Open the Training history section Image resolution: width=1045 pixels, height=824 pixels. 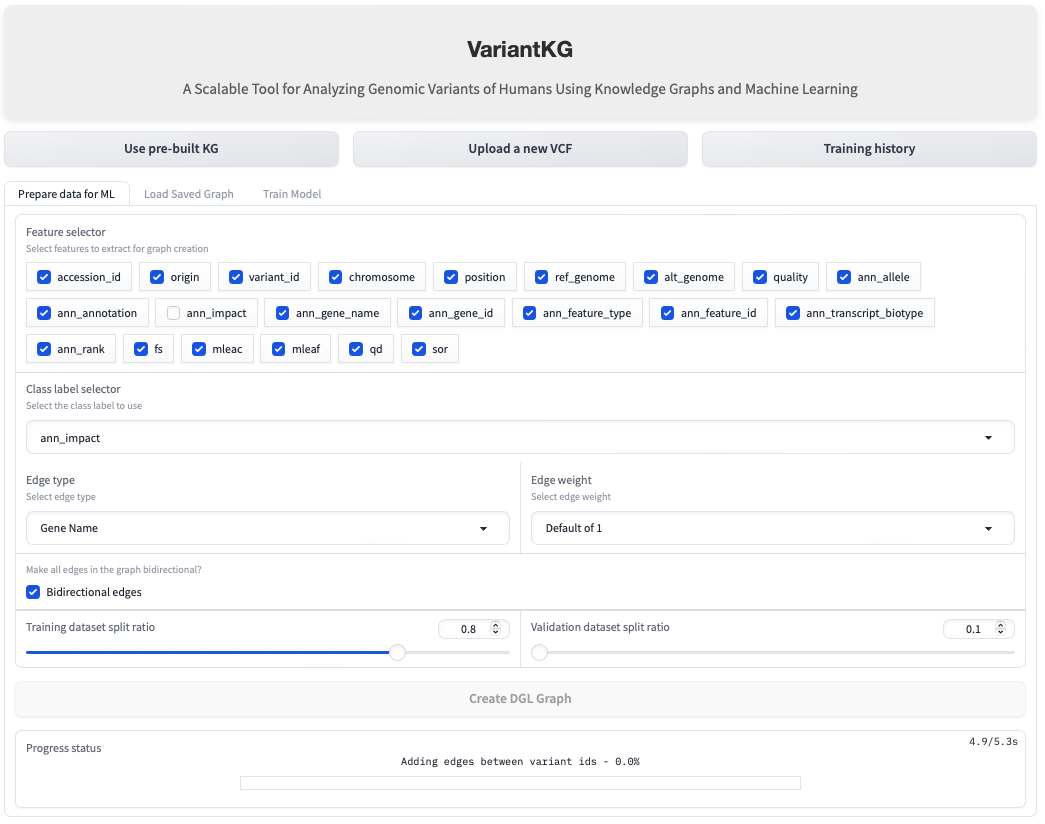point(869,149)
